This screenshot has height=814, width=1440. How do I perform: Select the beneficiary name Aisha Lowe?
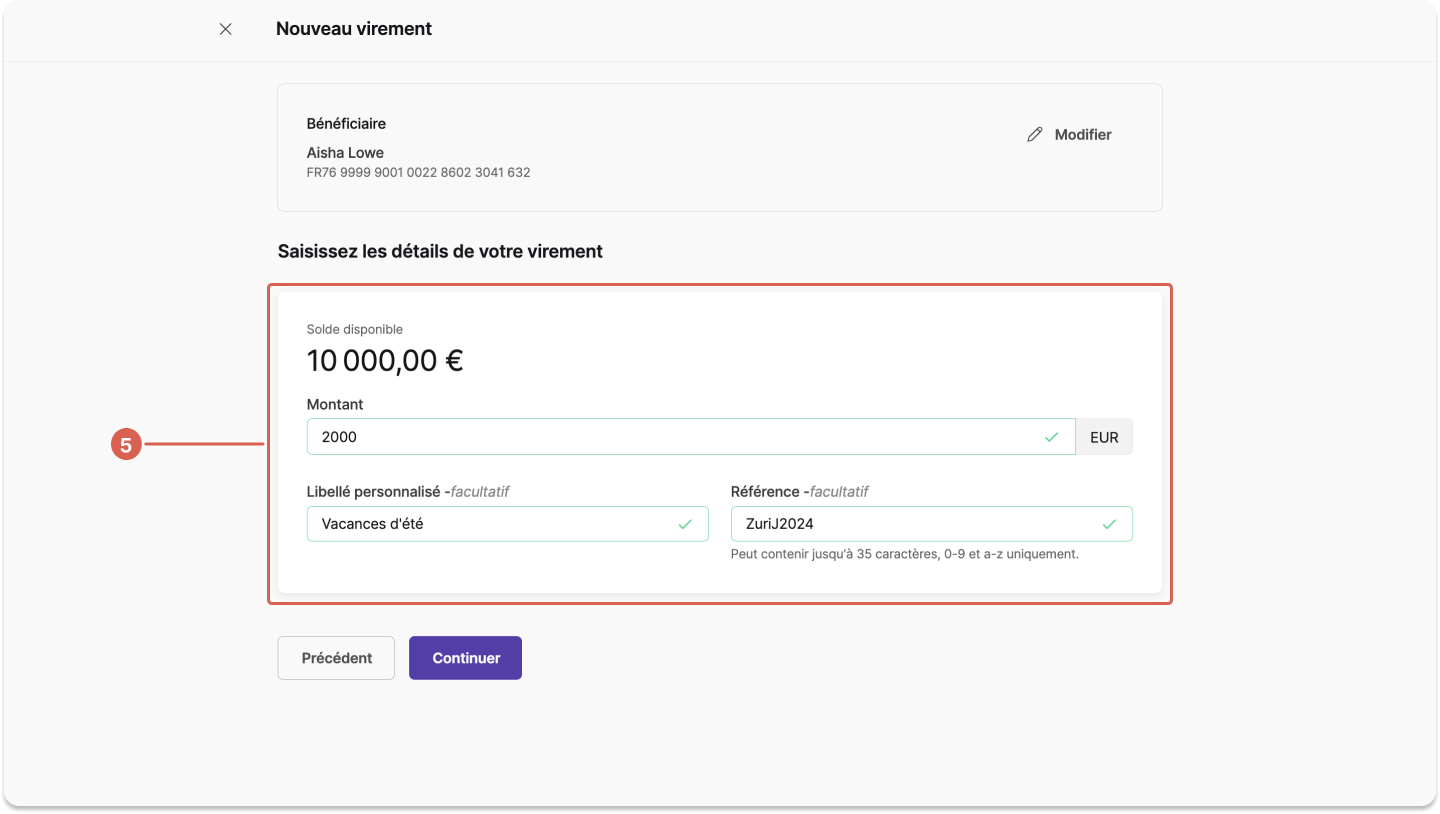pyautogui.click(x=345, y=153)
